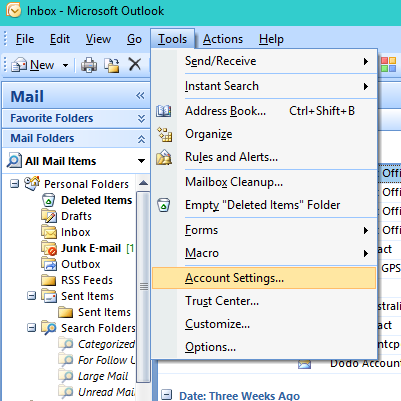Click the Address Book icon in menu
Screen dimensions: 401x401
[164, 111]
